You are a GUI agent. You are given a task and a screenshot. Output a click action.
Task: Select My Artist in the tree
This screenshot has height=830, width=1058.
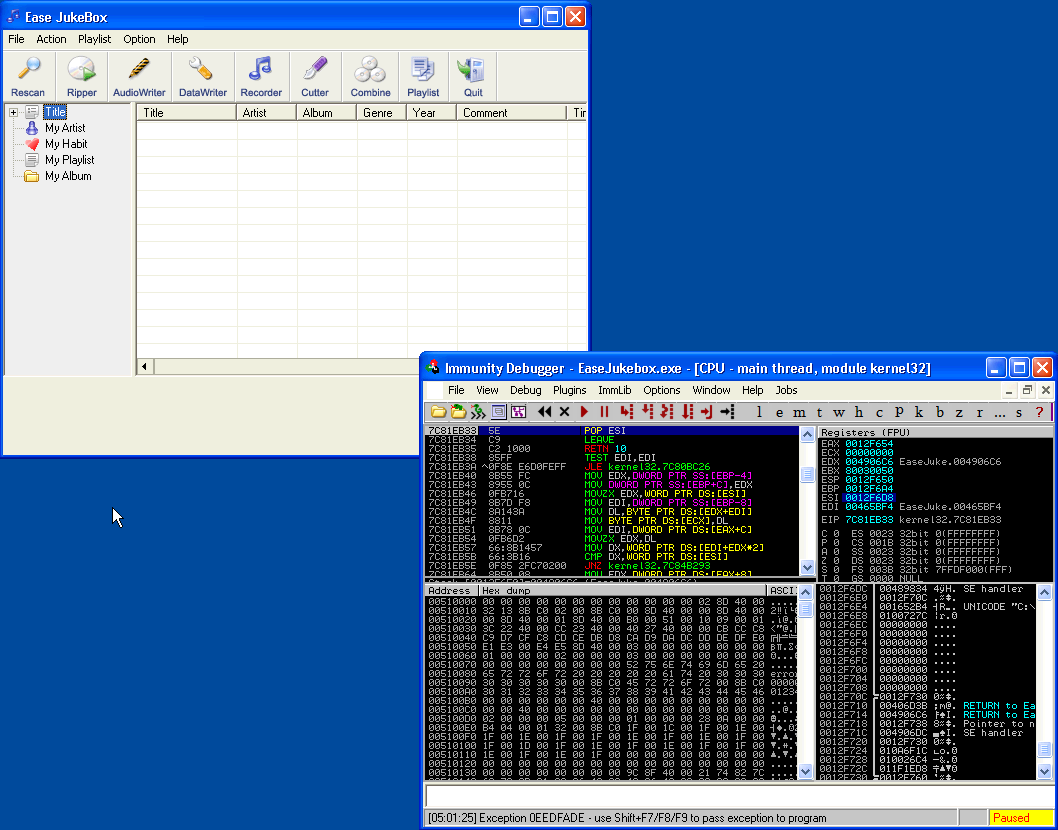pyautogui.click(x=65, y=128)
